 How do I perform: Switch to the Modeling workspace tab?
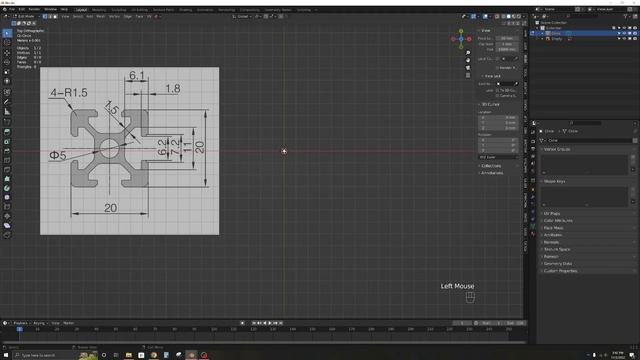coord(99,9)
